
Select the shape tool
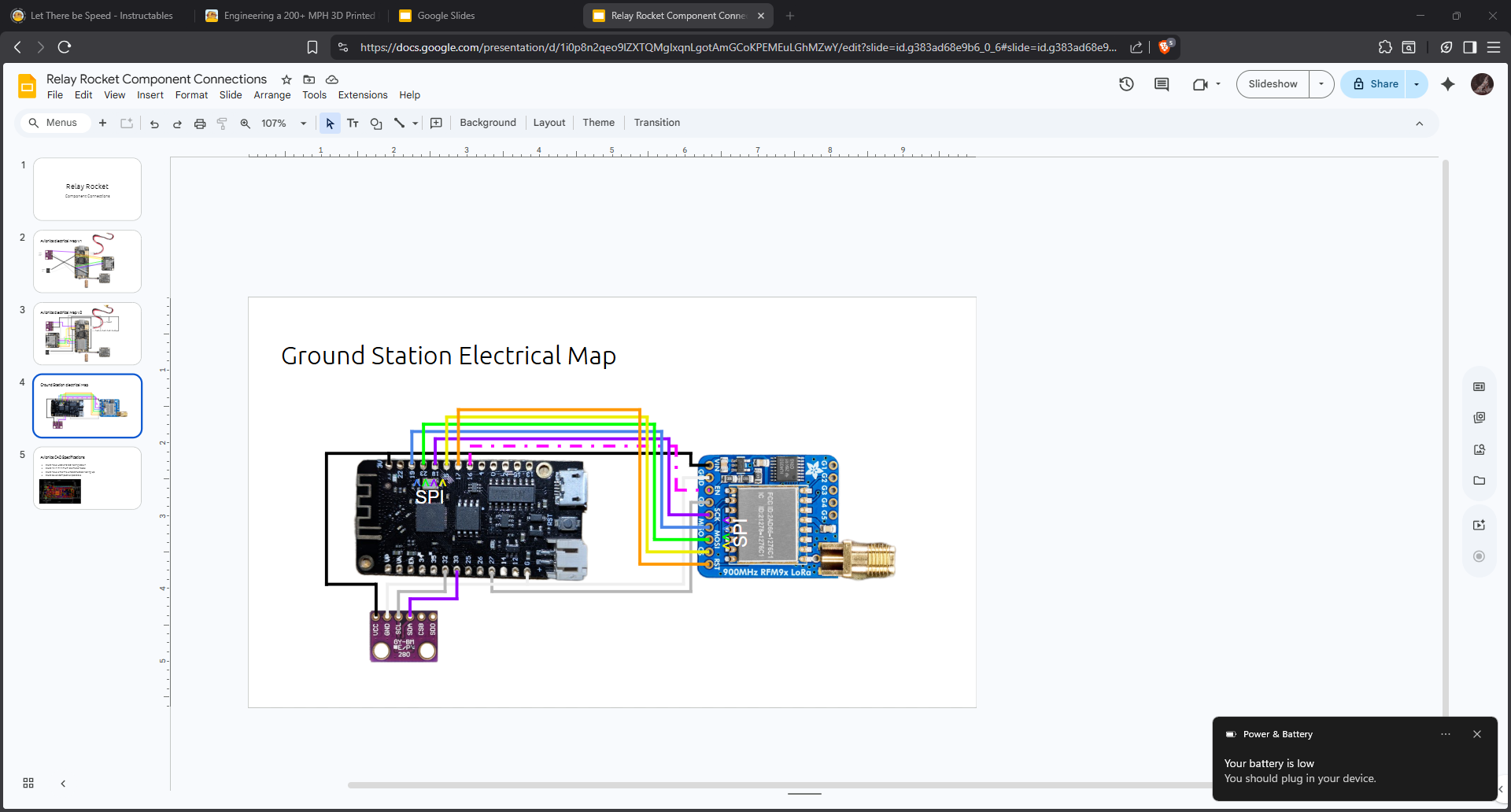point(376,124)
